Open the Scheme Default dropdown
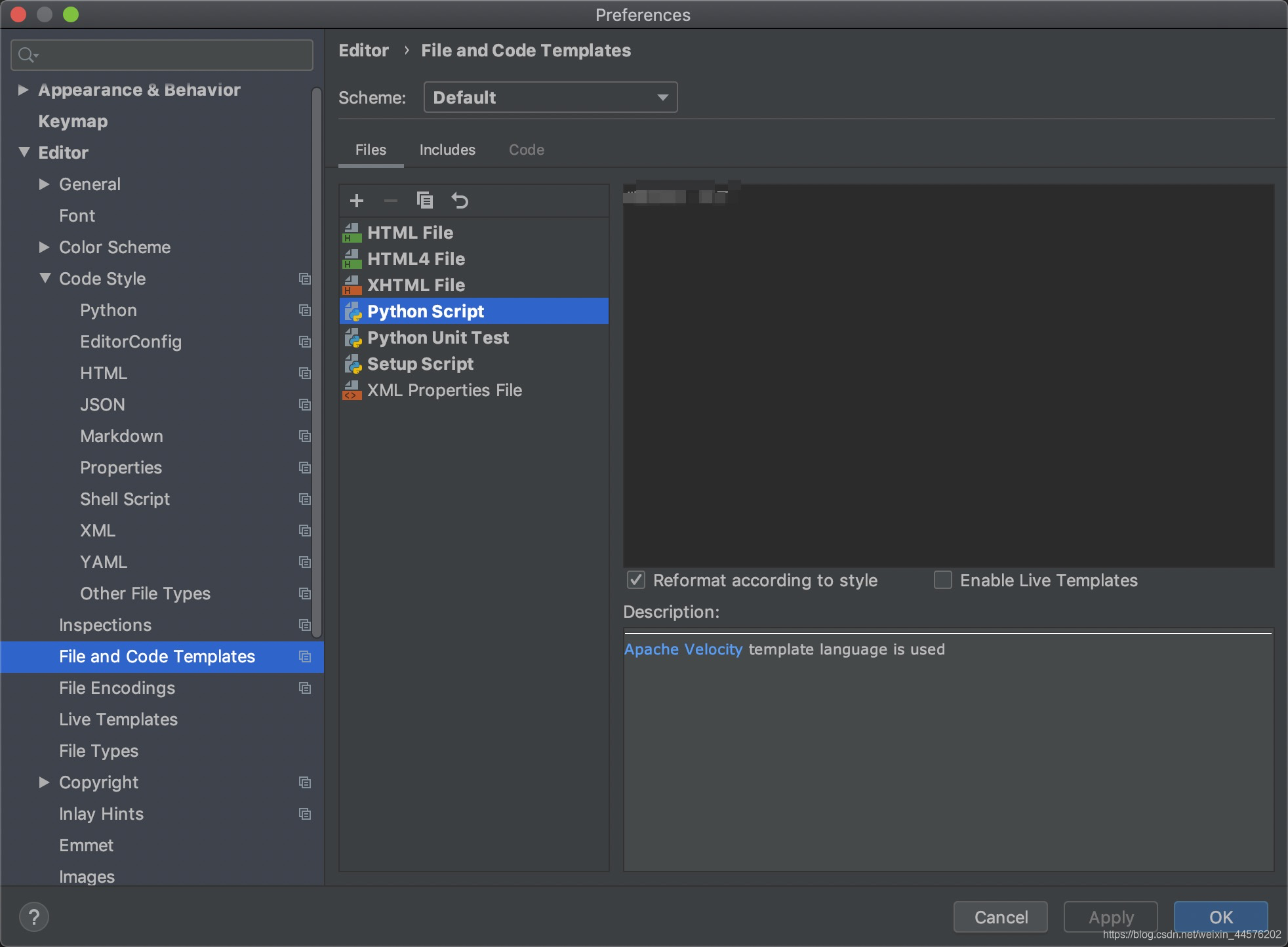 [x=550, y=97]
